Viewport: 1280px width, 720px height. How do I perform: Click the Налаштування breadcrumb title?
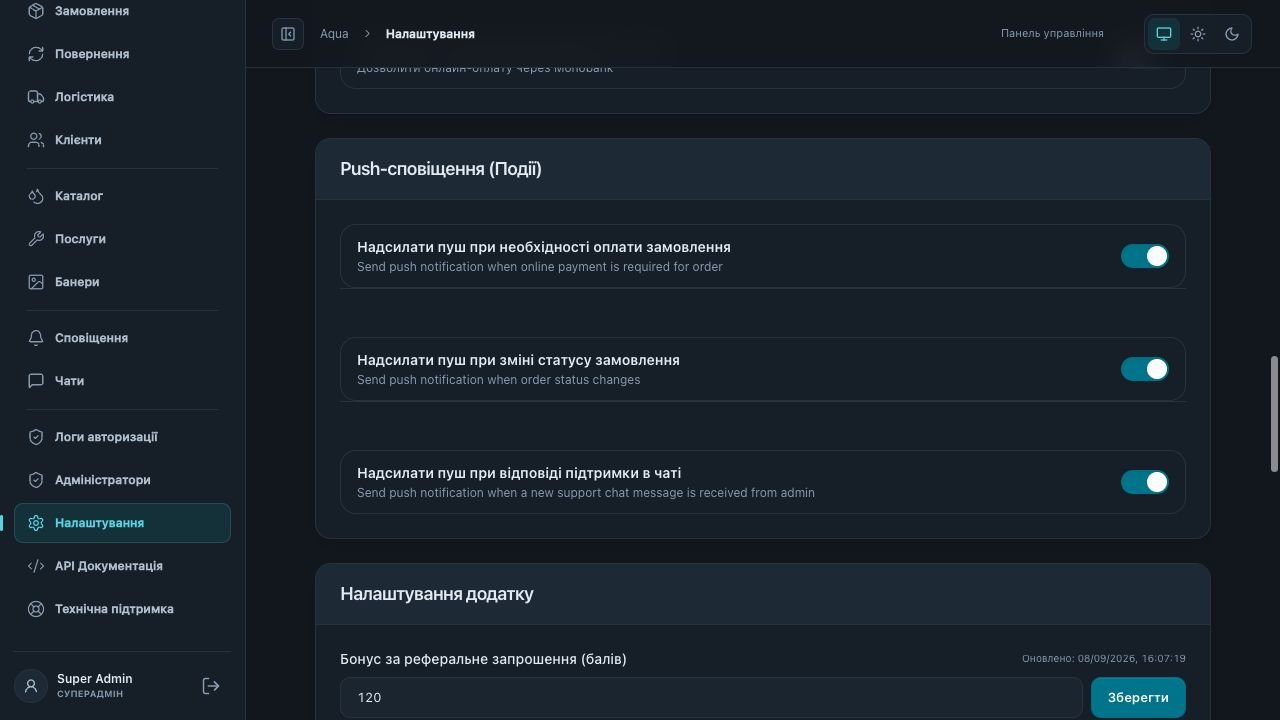point(430,34)
